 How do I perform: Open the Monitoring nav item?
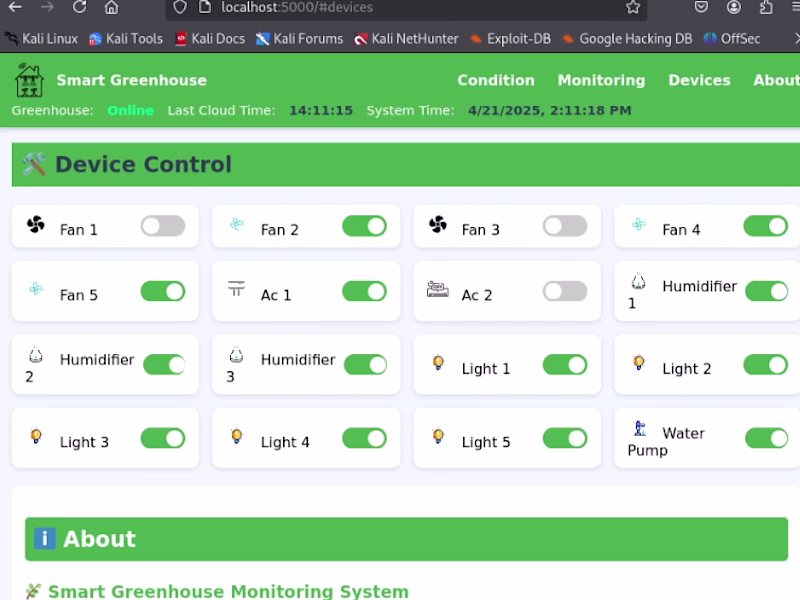click(x=602, y=80)
